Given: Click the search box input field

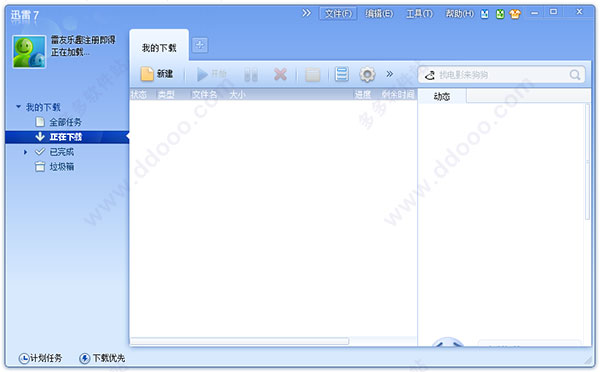Looking at the screenshot, I should [501, 75].
